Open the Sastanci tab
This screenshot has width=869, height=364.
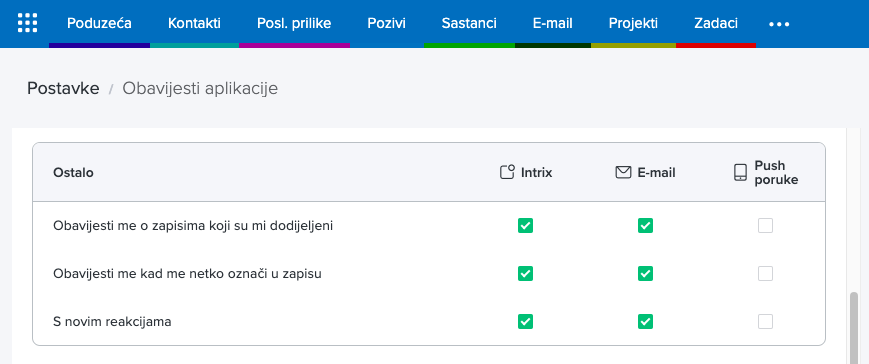(x=469, y=23)
